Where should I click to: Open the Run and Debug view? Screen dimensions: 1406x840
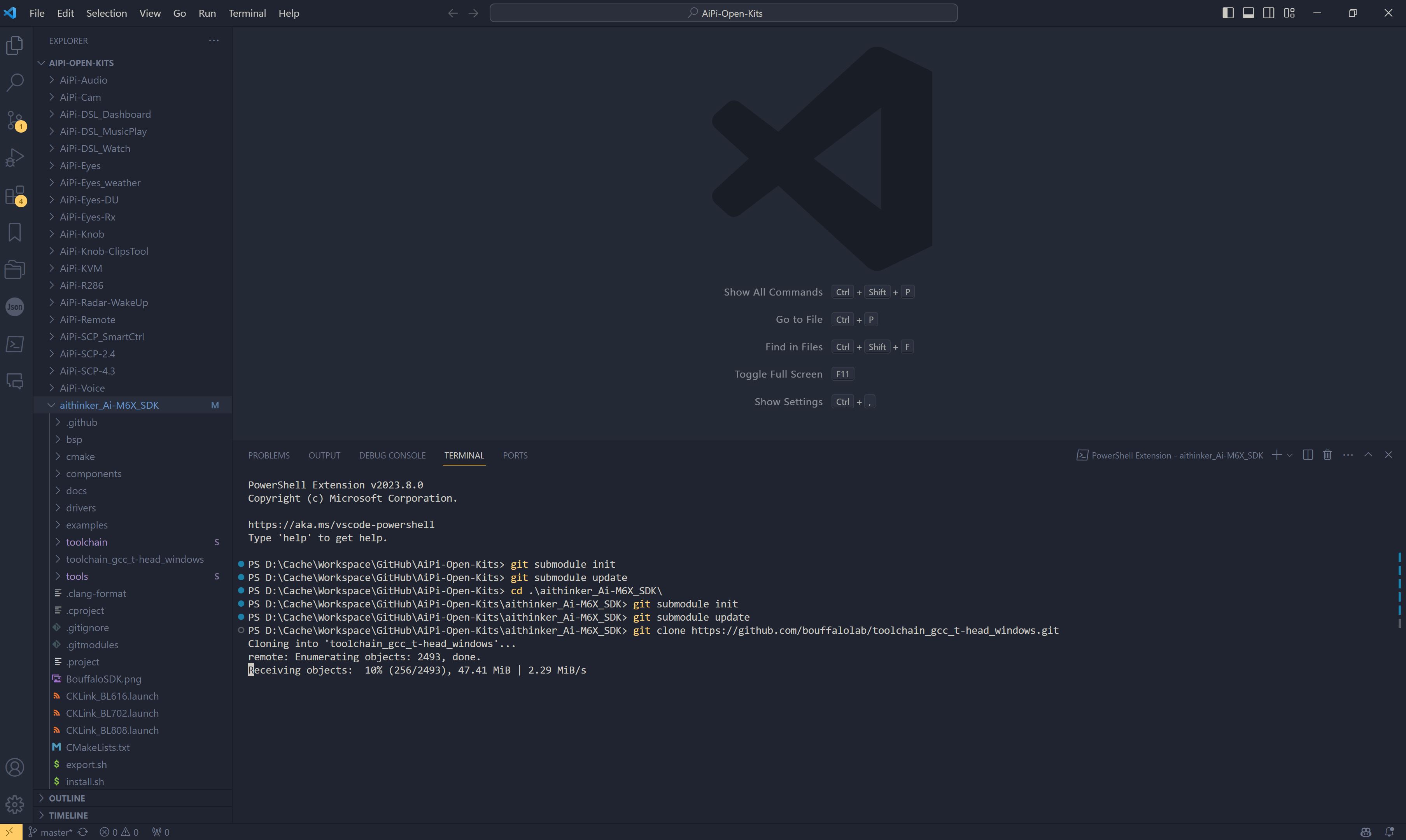pyautogui.click(x=15, y=157)
